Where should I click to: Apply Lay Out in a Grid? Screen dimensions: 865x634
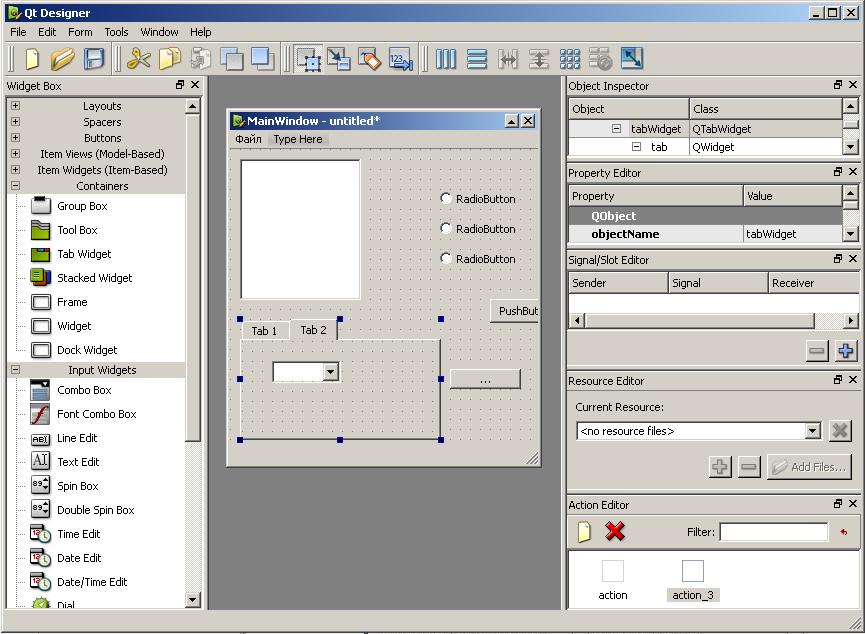570,59
